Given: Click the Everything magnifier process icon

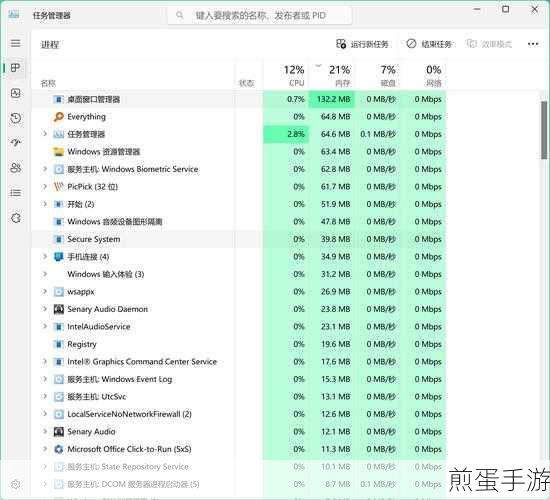Looking at the screenshot, I should point(58,116).
